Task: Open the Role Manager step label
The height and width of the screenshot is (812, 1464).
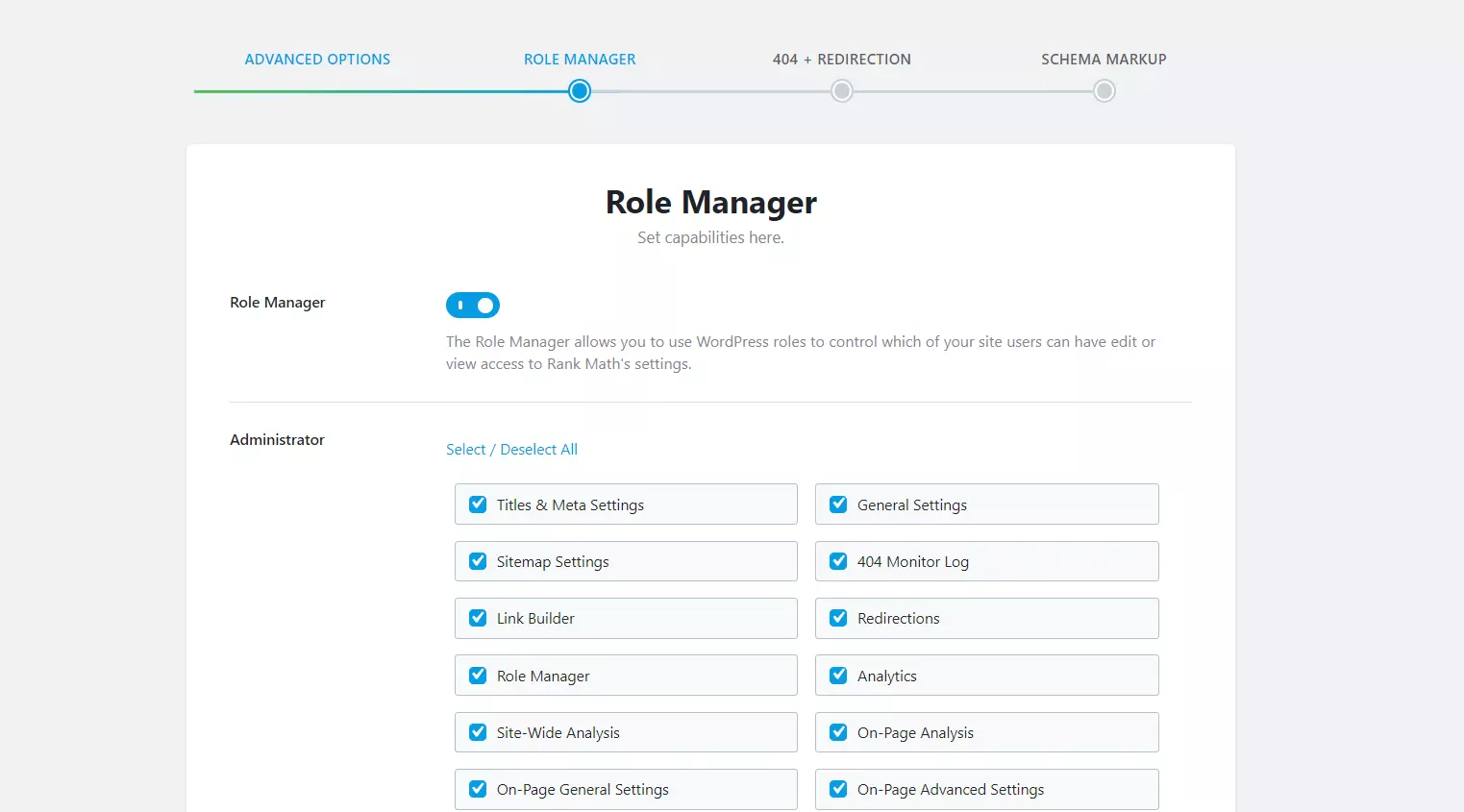Action: coord(580,59)
